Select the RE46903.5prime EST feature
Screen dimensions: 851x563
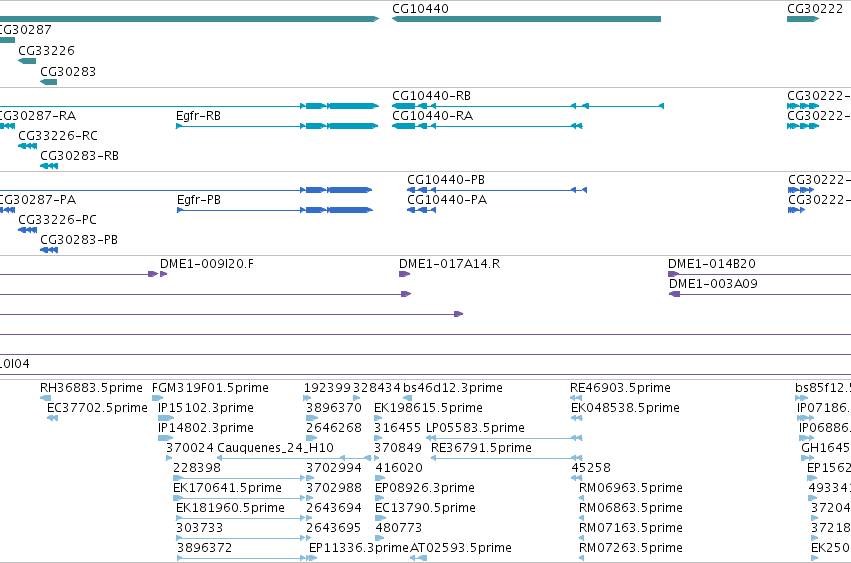(576, 398)
